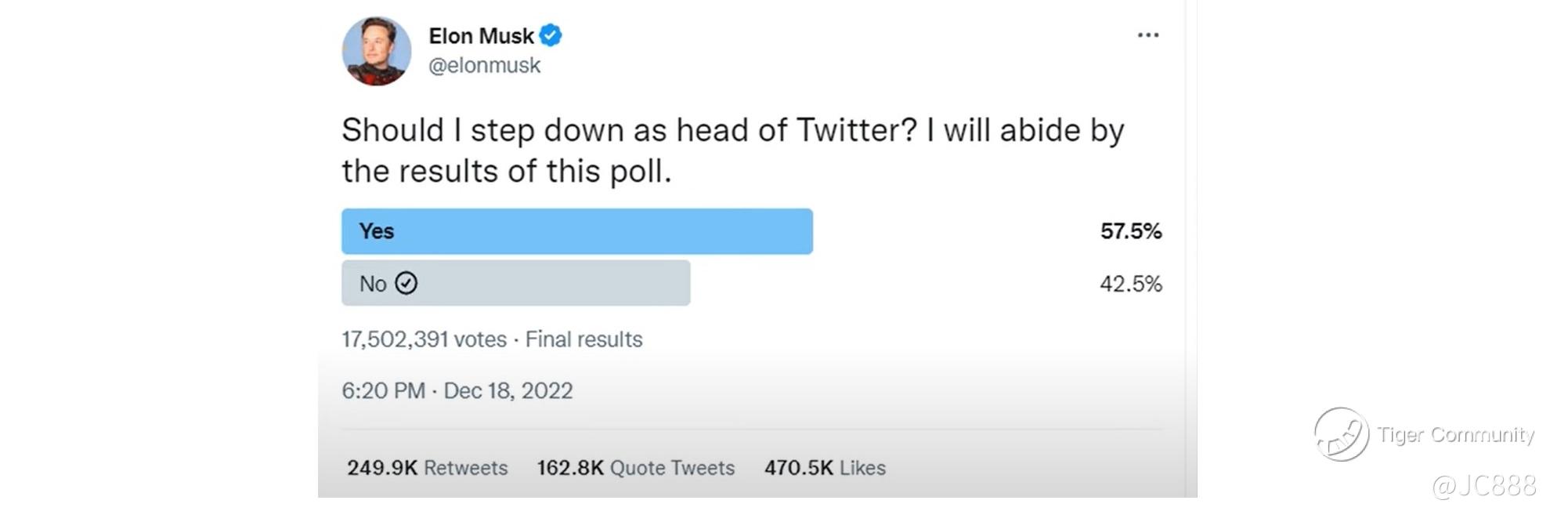The image size is (1568, 522).
Task: Open the @elonmusk handle link
Action: [484, 65]
